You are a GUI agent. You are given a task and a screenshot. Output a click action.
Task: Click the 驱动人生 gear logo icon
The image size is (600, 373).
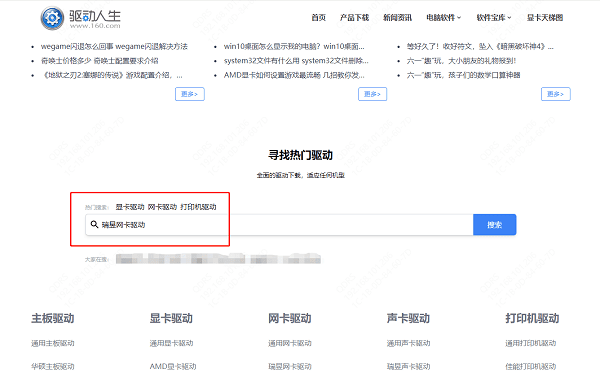click(52, 18)
